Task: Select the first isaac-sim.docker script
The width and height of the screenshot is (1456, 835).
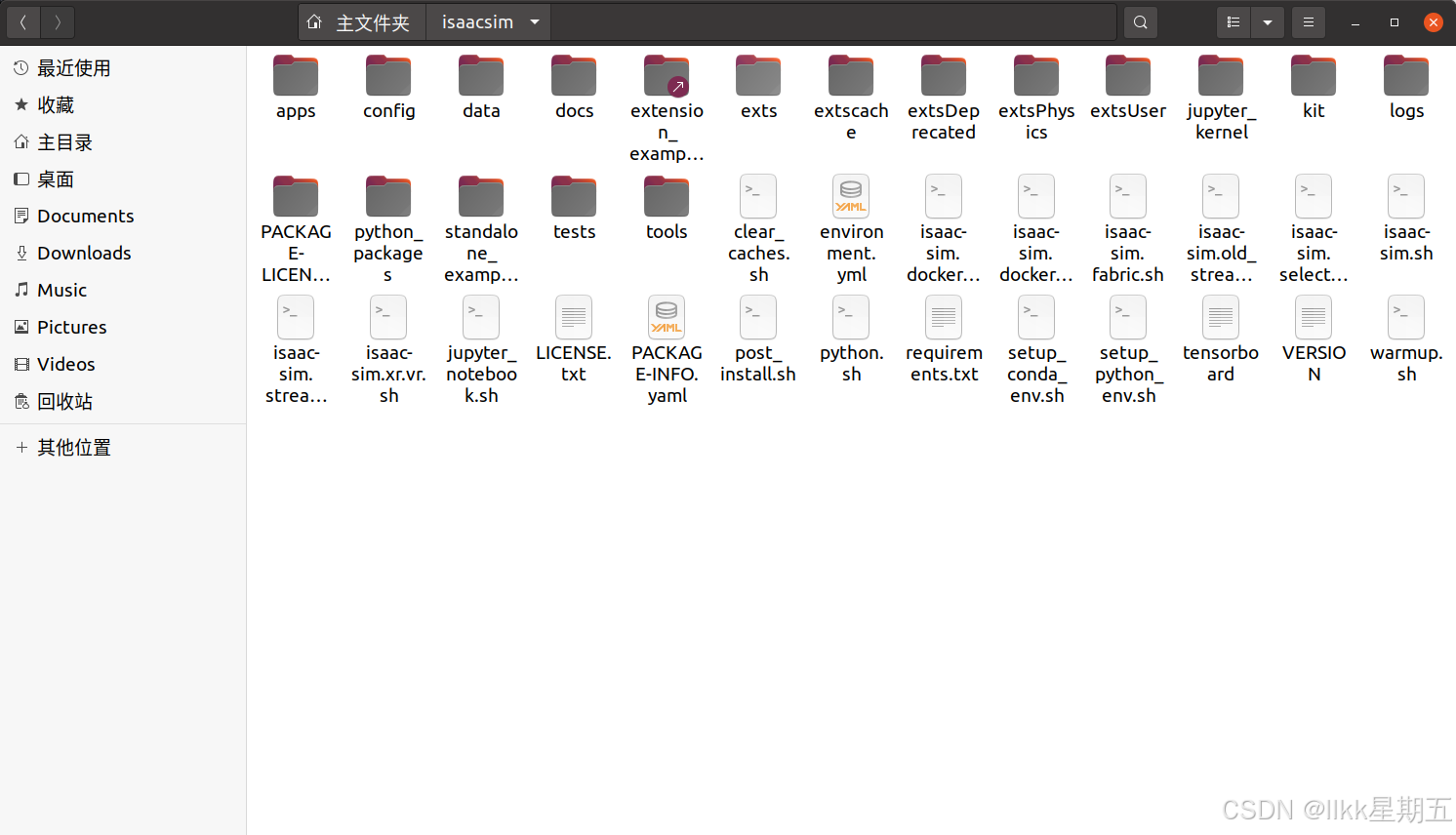Action: pyautogui.click(x=944, y=229)
